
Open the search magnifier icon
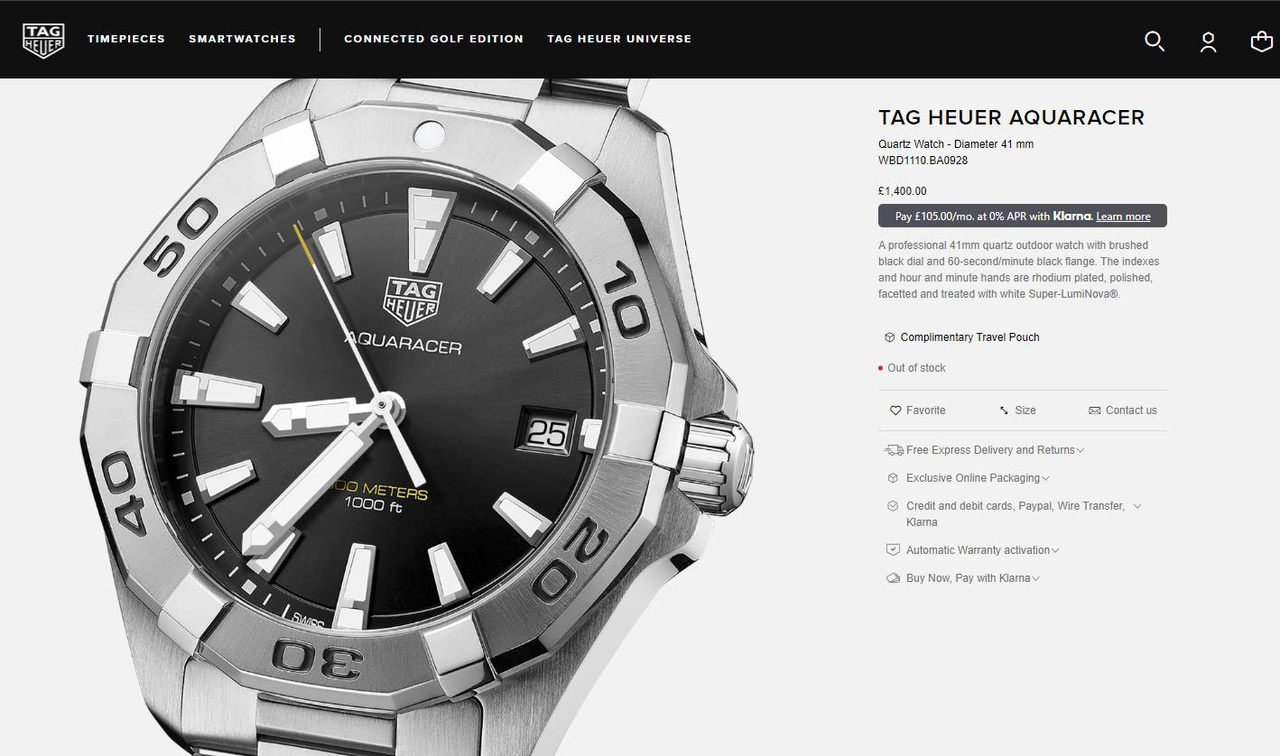(x=1154, y=40)
